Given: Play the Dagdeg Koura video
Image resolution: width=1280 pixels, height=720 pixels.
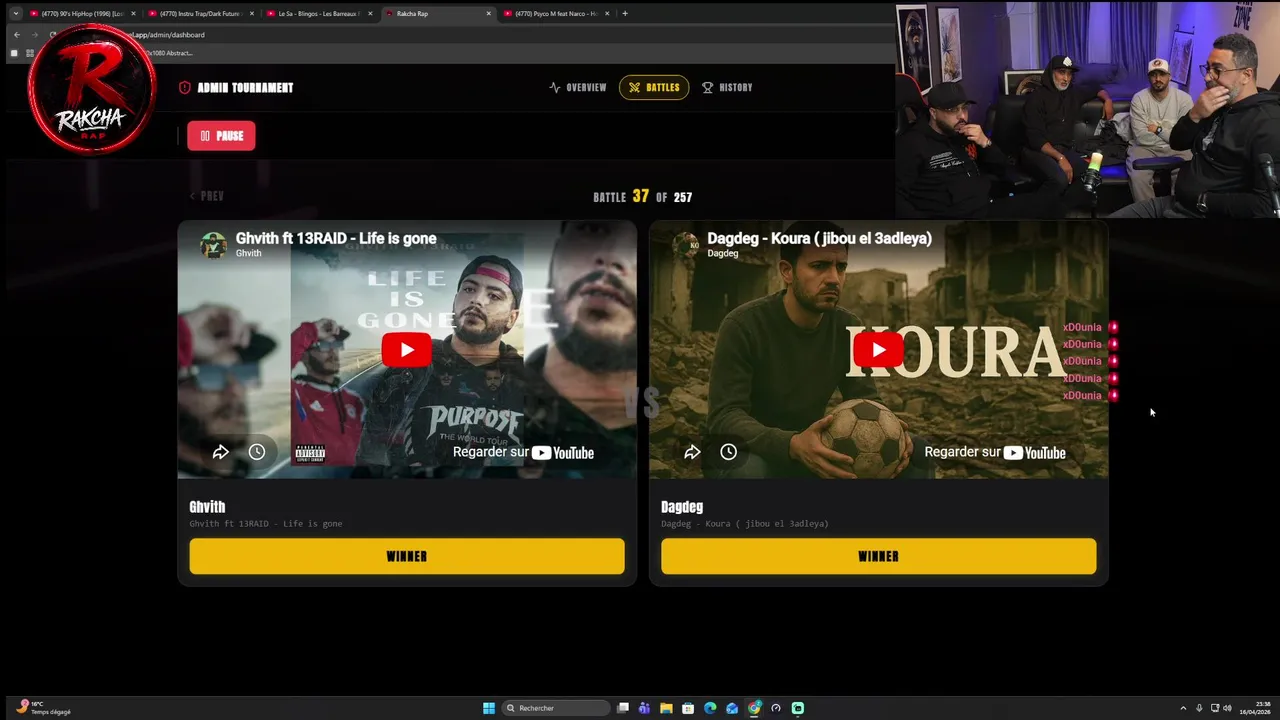Looking at the screenshot, I should pyautogui.click(x=878, y=349).
